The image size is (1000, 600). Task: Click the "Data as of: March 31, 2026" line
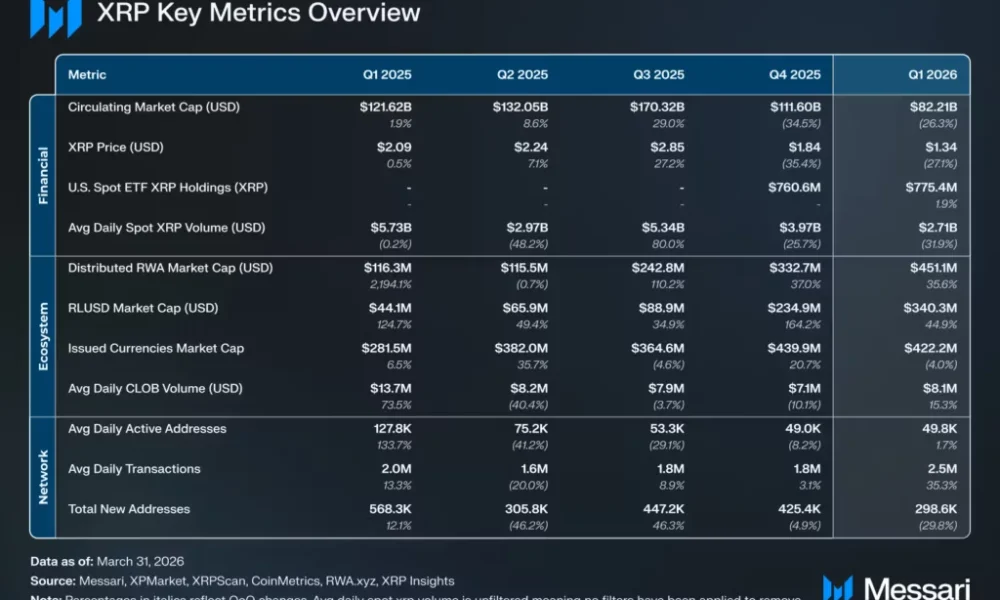point(107,562)
